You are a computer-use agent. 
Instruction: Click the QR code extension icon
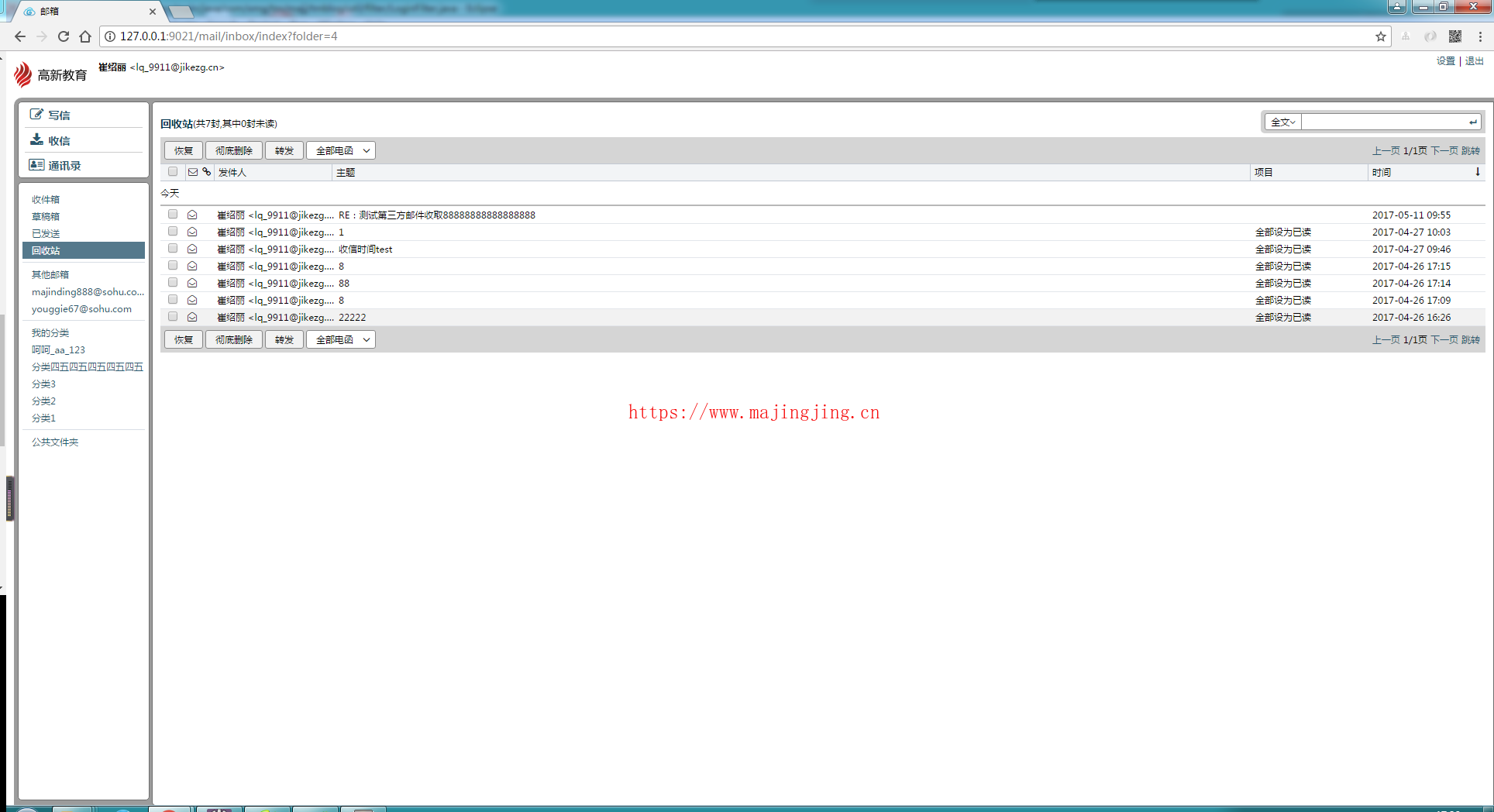[x=1455, y=36]
